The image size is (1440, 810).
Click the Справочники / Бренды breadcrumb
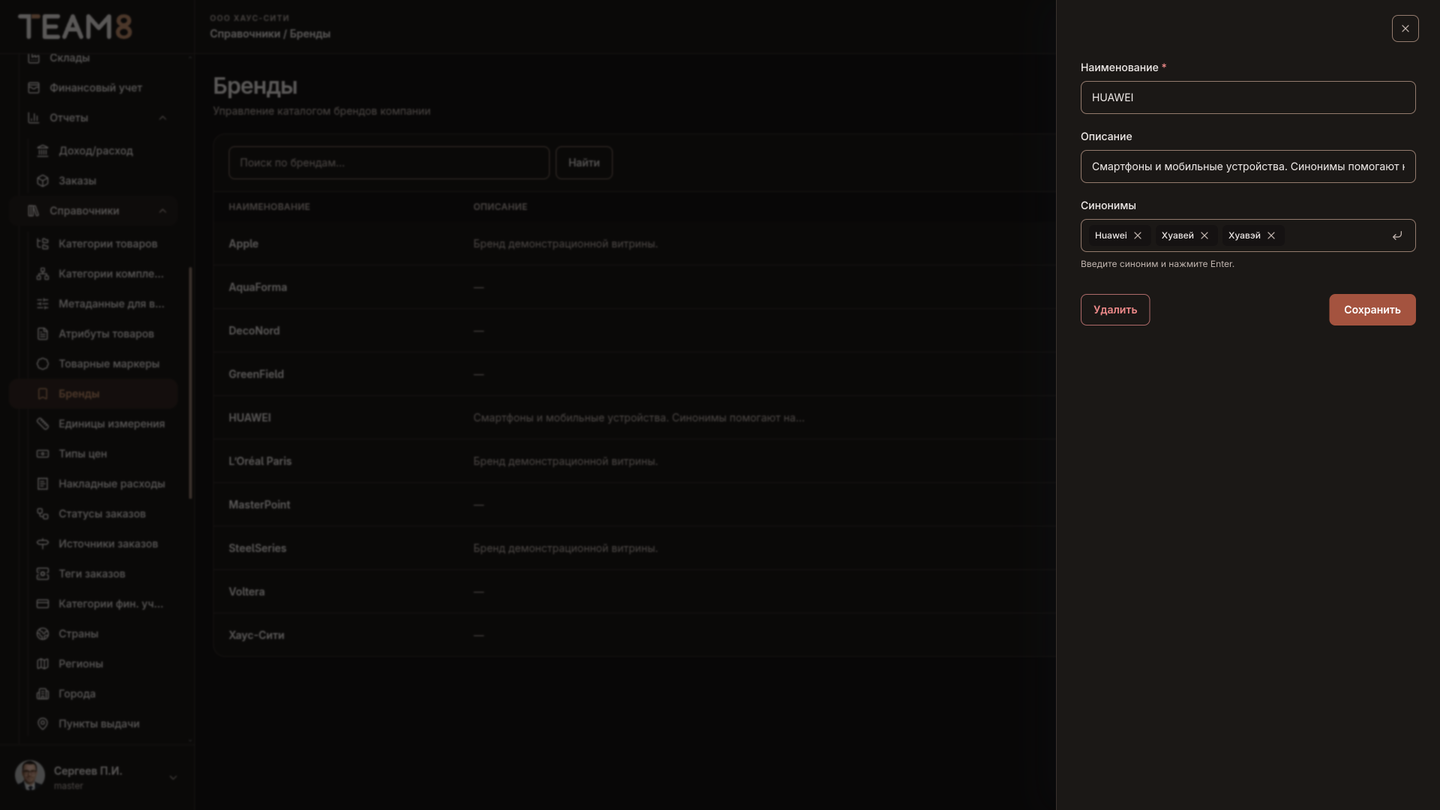pyautogui.click(x=270, y=34)
